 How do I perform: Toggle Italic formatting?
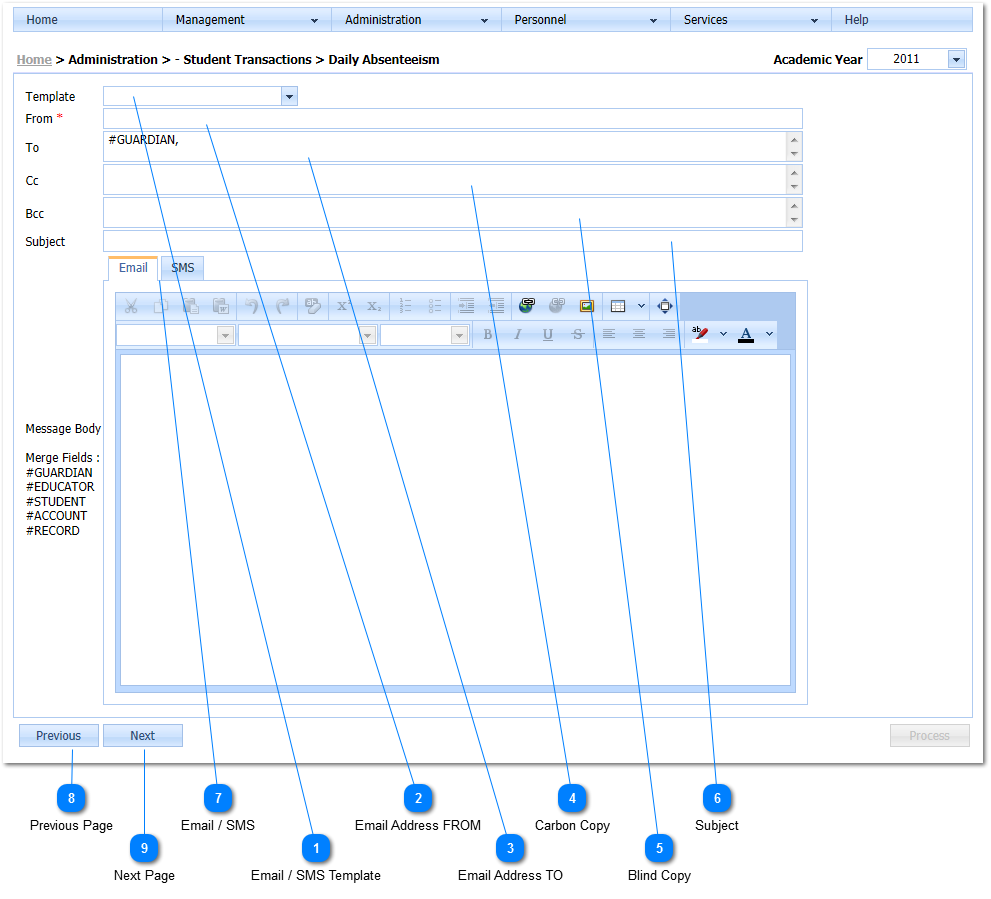518,334
